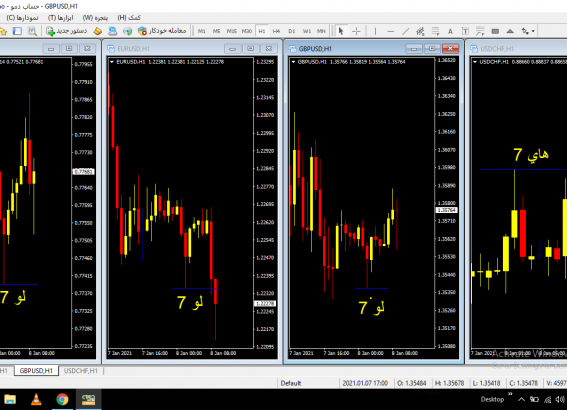Open File Explorer from the taskbar
Image resolution: width=567 pixels, height=410 pixels.
tap(10, 399)
